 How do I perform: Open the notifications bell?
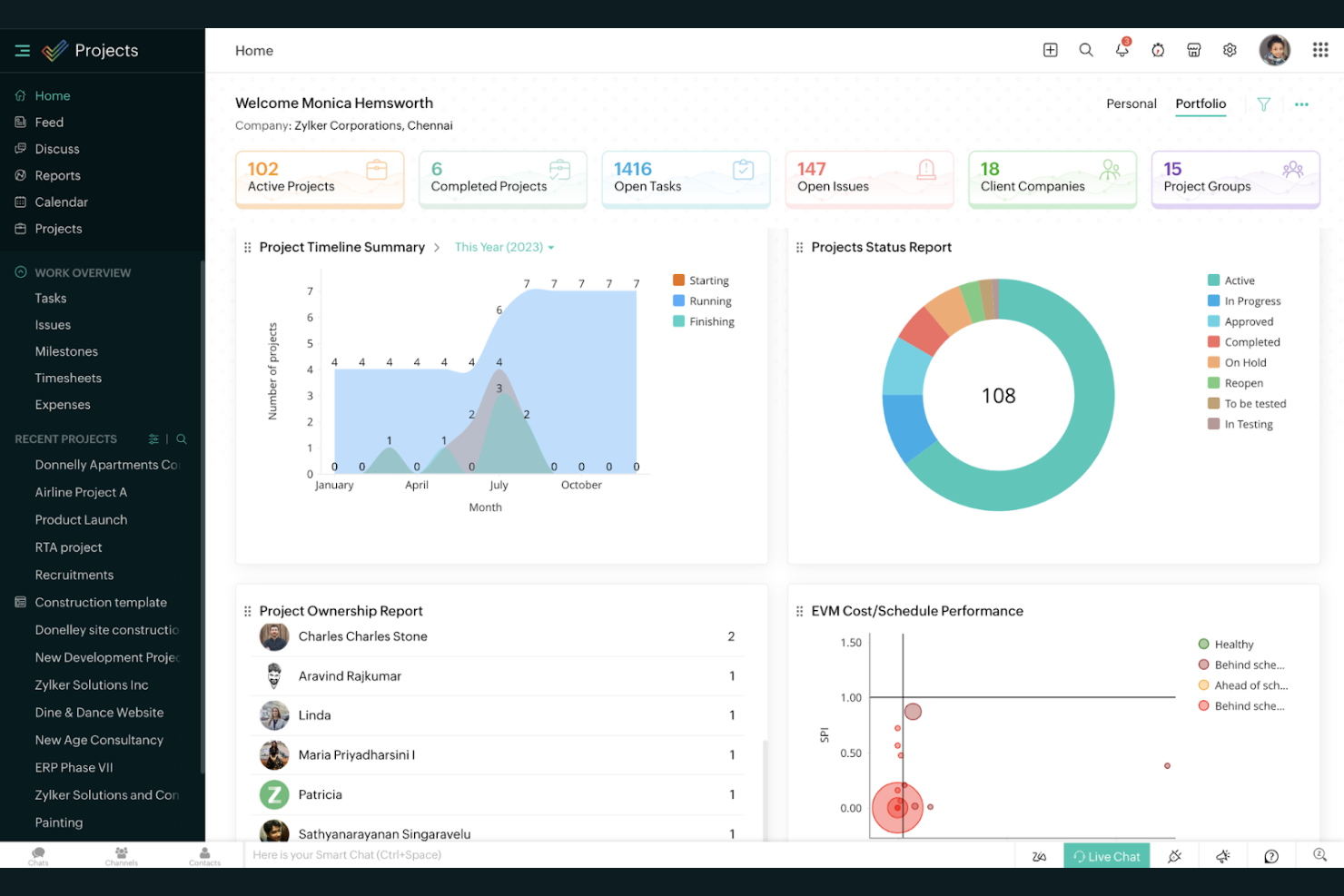(x=1122, y=50)
